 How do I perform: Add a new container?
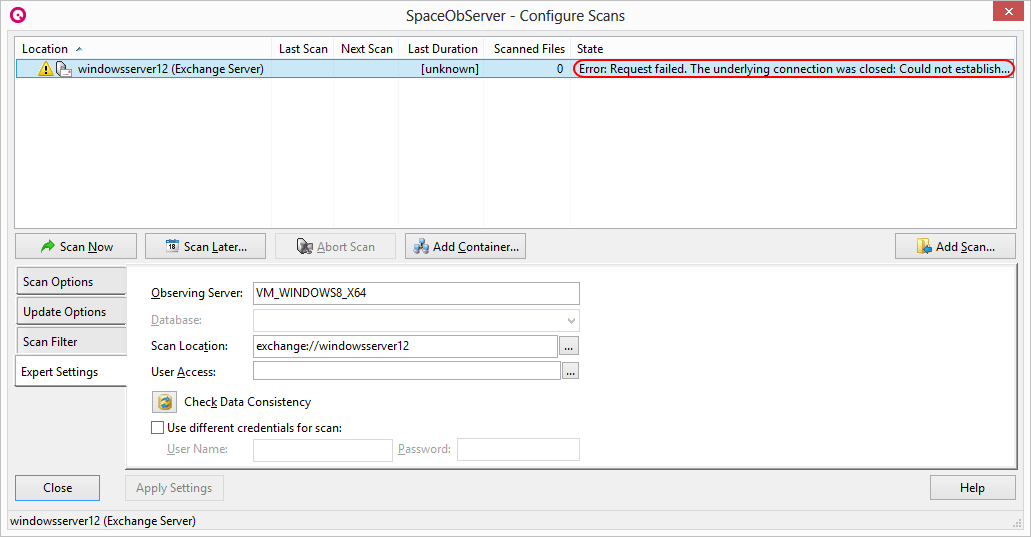tap(465, 247)
